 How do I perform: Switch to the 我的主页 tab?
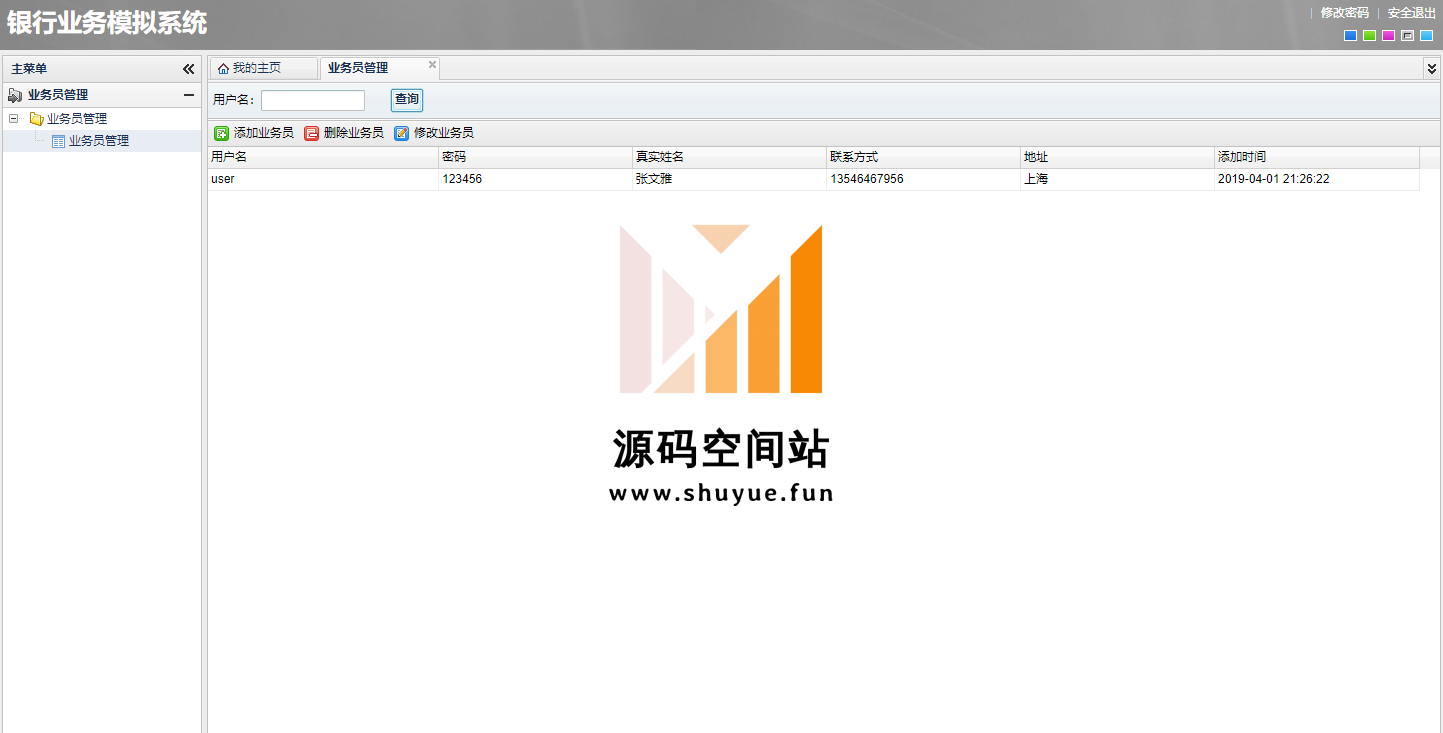[x=262, y=68]
